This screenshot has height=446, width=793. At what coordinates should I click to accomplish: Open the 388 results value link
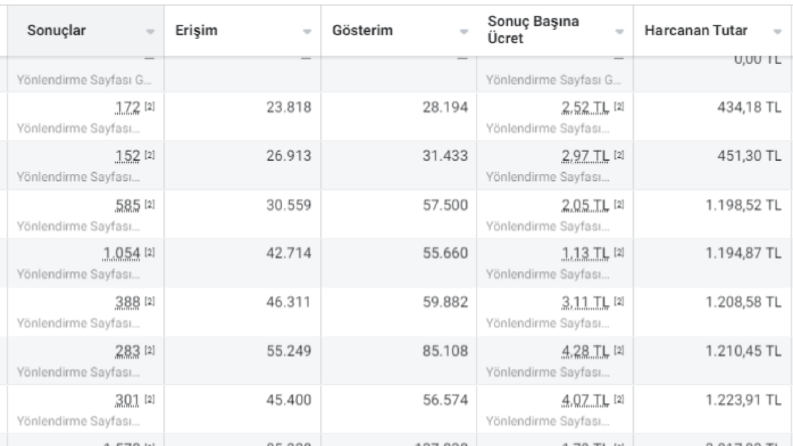pyautogui.click(x=127, y=302)
